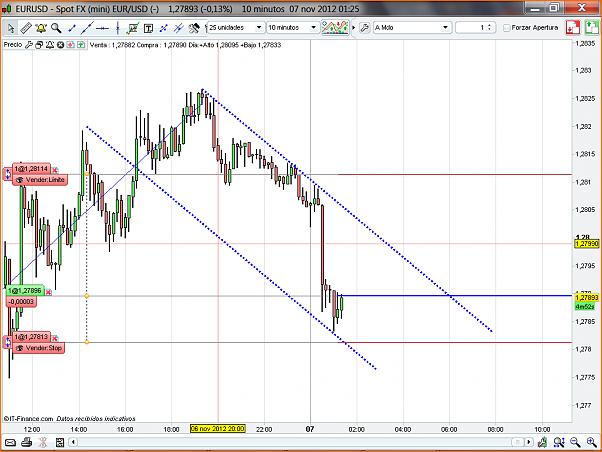Open the wrench settings beside A Mdo

click(364, 28)
